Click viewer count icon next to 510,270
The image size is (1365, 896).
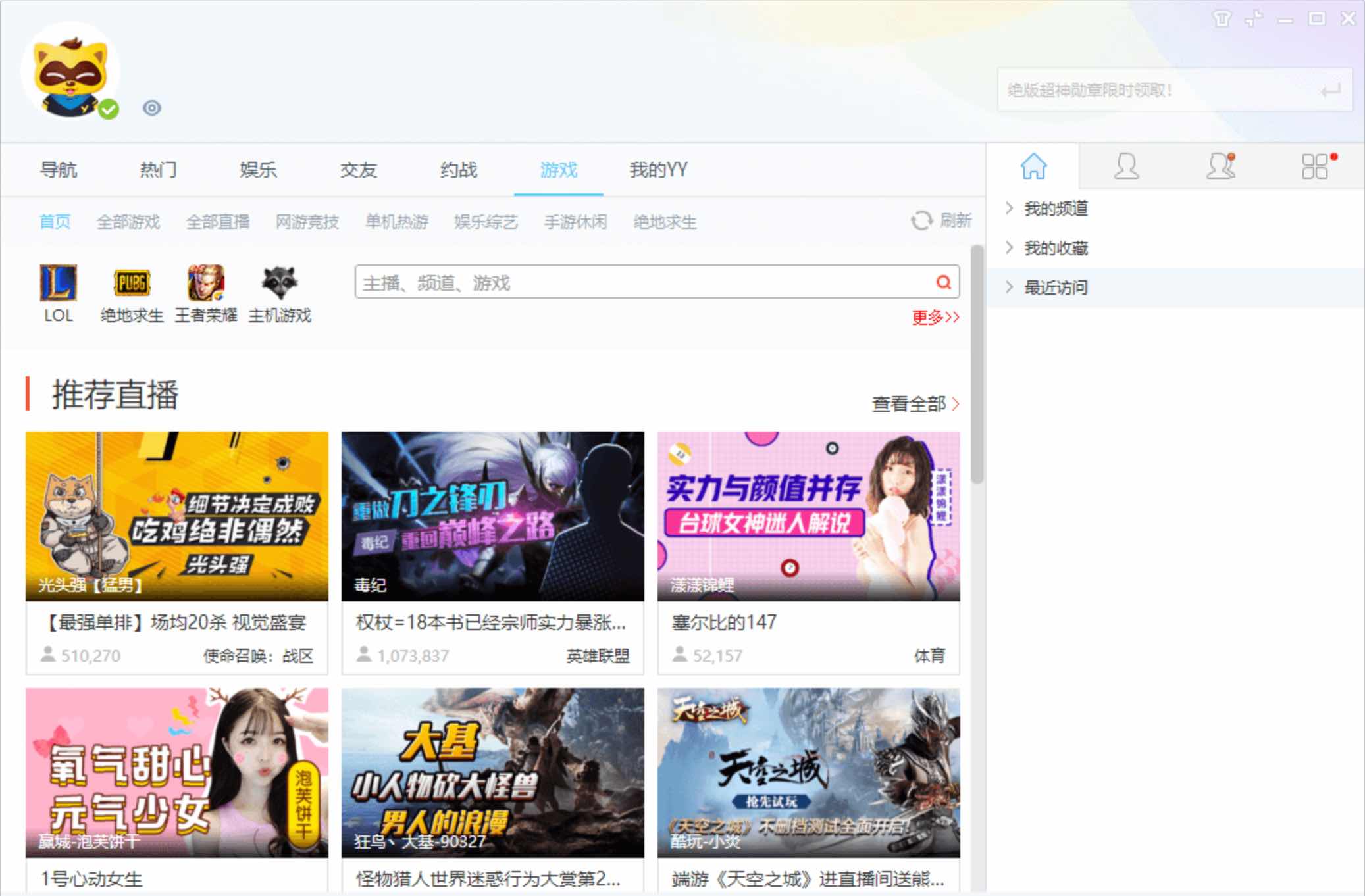48,655
